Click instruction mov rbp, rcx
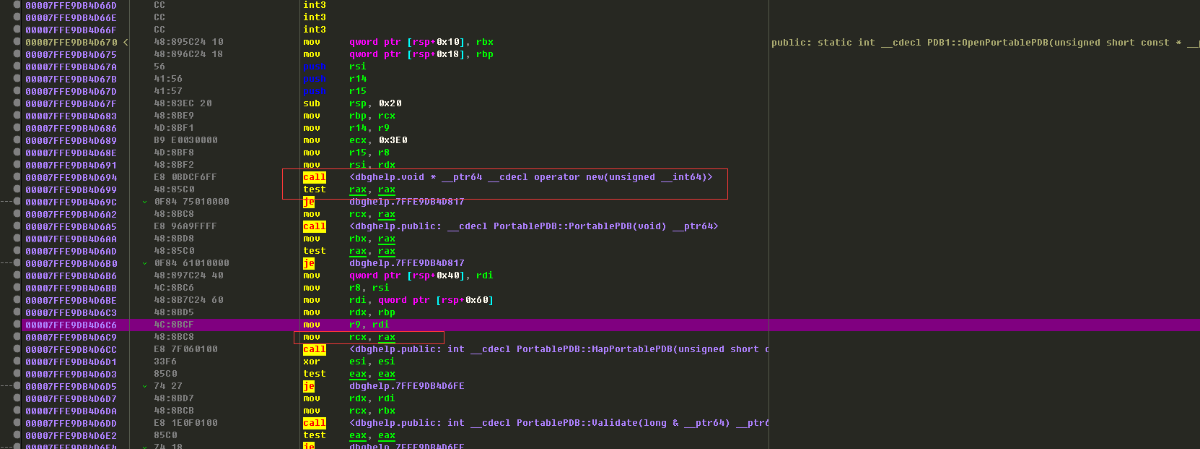Screen dimensions: 1200x449 coord(348,116)
